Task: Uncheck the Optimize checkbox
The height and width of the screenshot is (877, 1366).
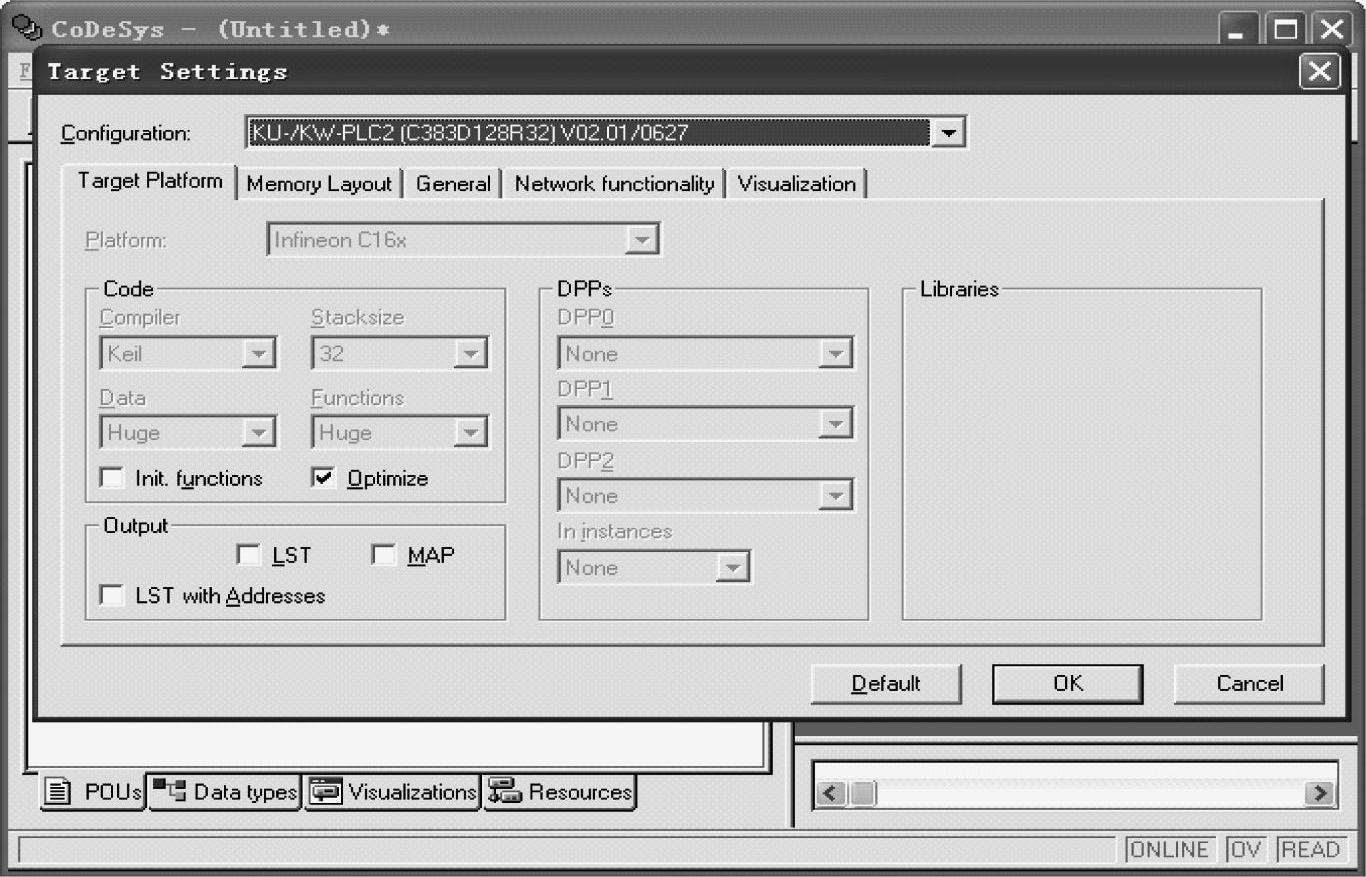Action: [x=323, y=479]
